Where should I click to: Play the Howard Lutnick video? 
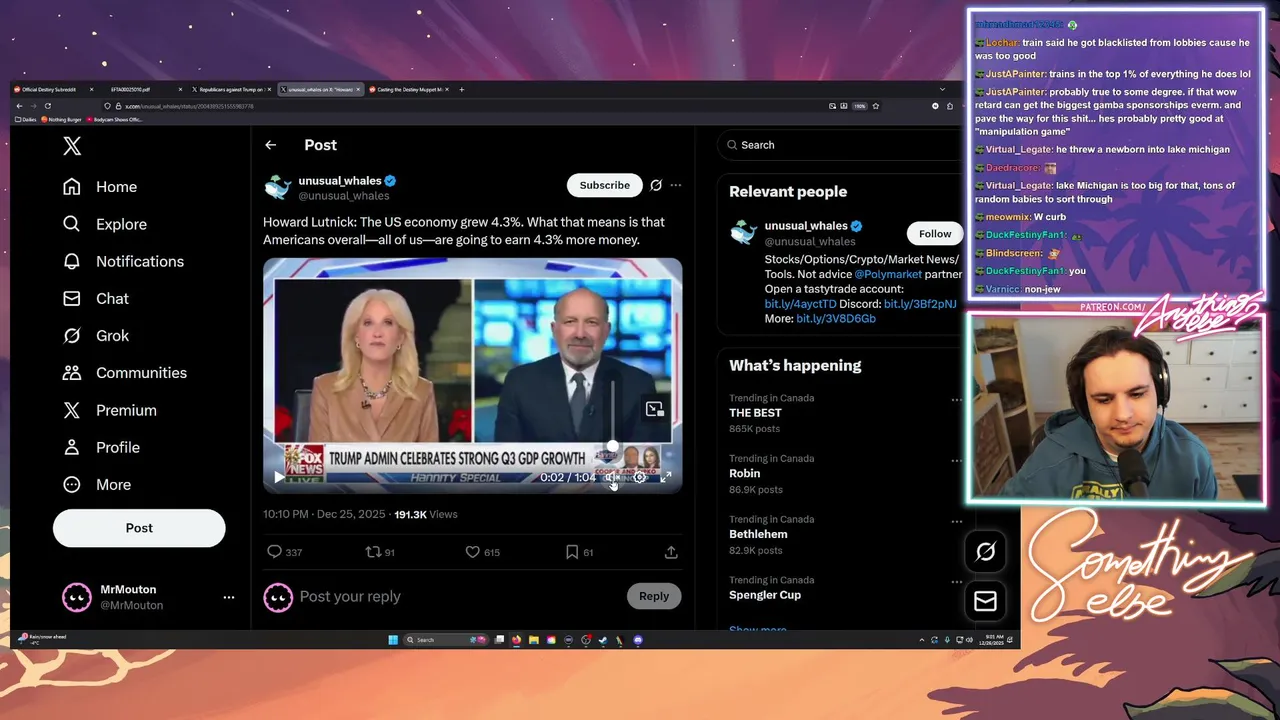(279, 477)
